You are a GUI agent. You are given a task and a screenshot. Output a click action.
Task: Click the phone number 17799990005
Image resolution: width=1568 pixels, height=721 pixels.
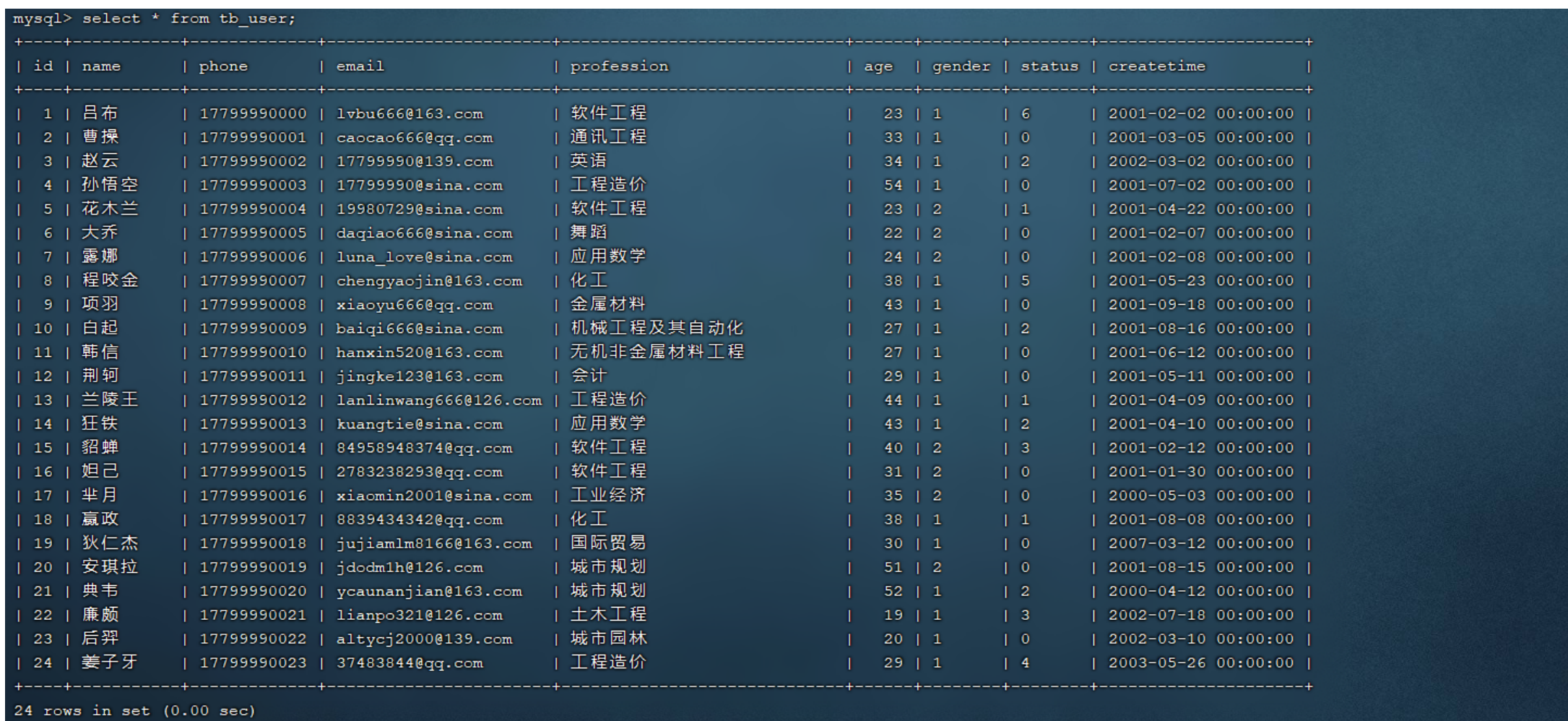(x=253, y=233)
